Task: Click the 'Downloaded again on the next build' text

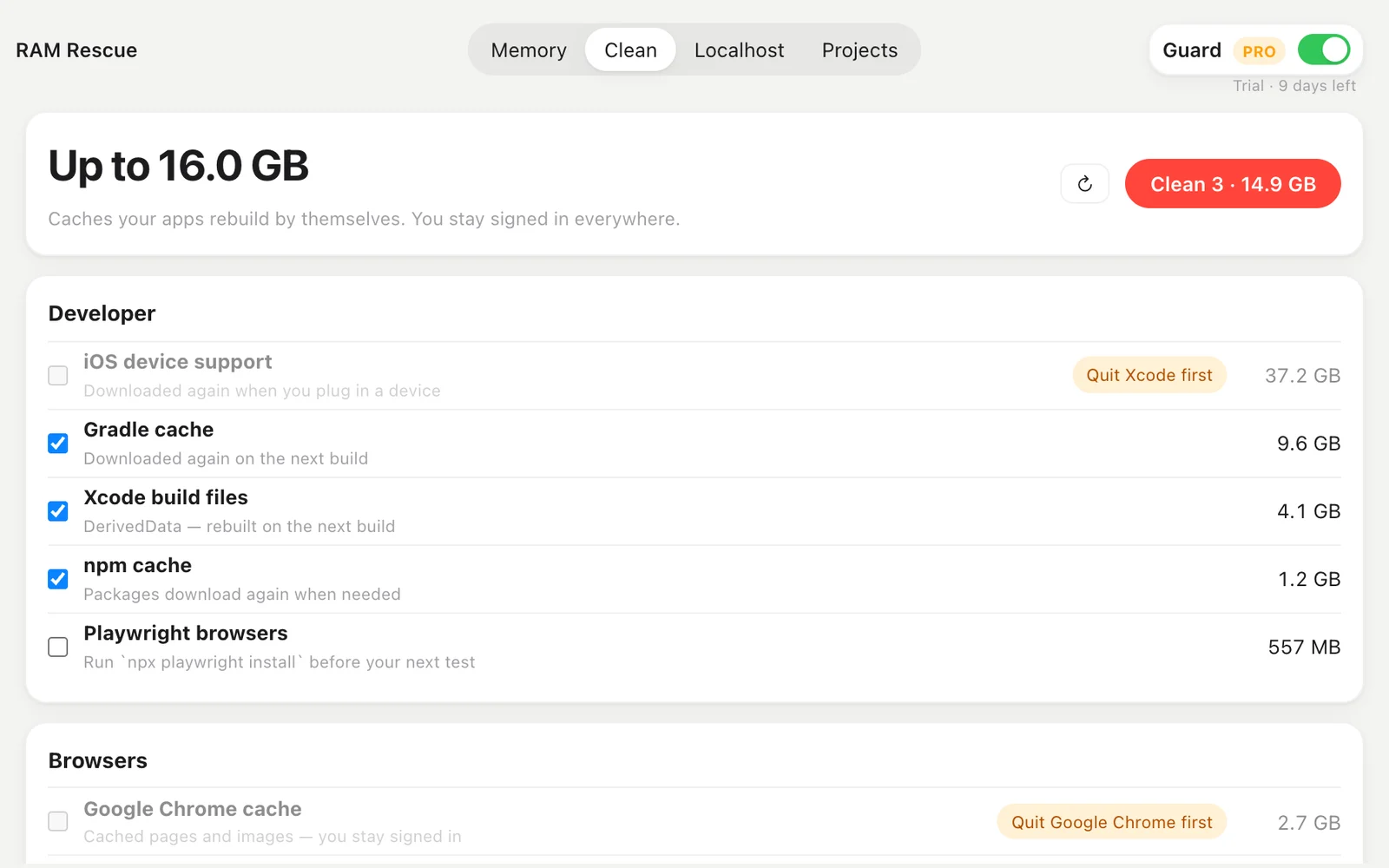Action: [226, 459]
